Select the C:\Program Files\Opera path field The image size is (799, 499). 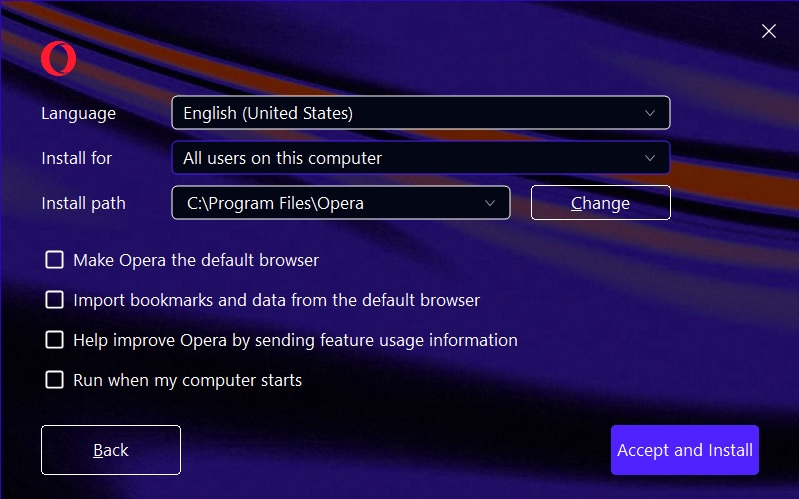(341, 203)
